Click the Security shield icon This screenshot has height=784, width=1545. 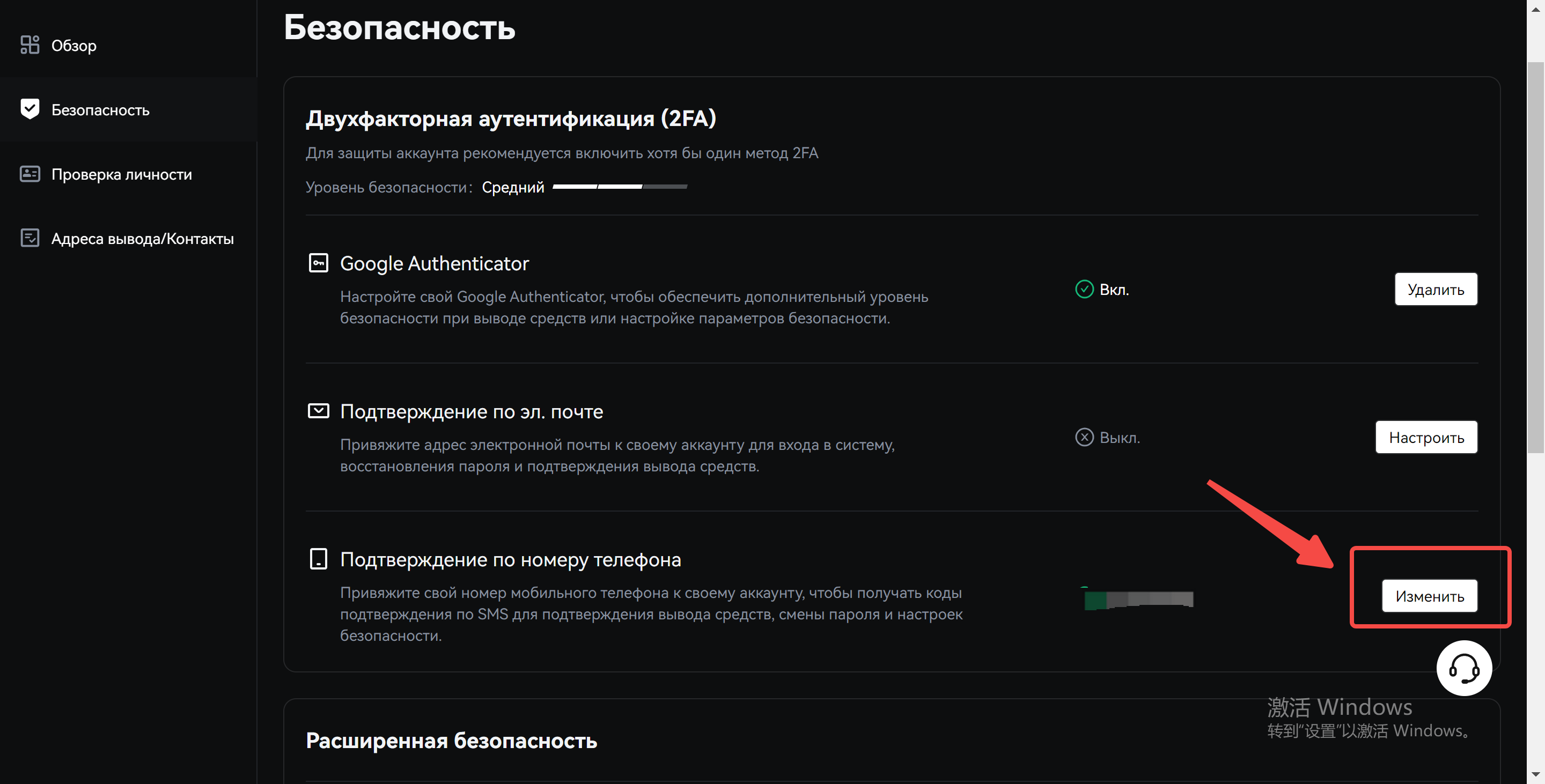click(x=30, y=109)
